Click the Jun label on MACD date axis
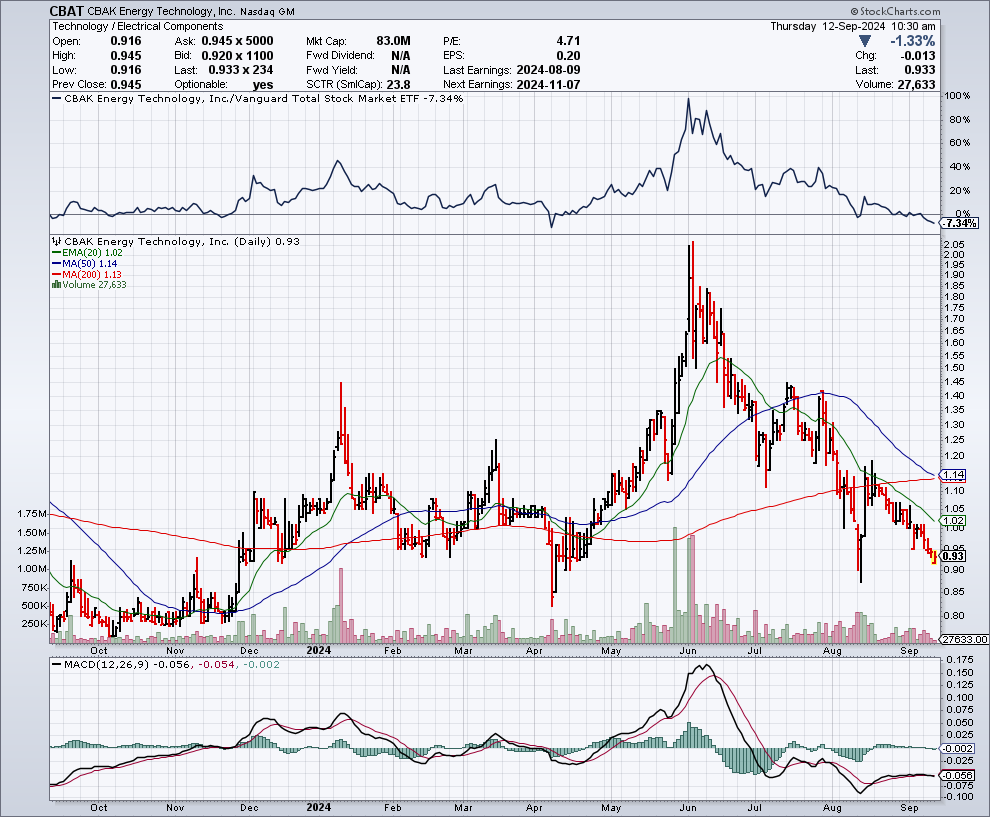This screenshot has width=990, height=817. click(x=688, y=808)
